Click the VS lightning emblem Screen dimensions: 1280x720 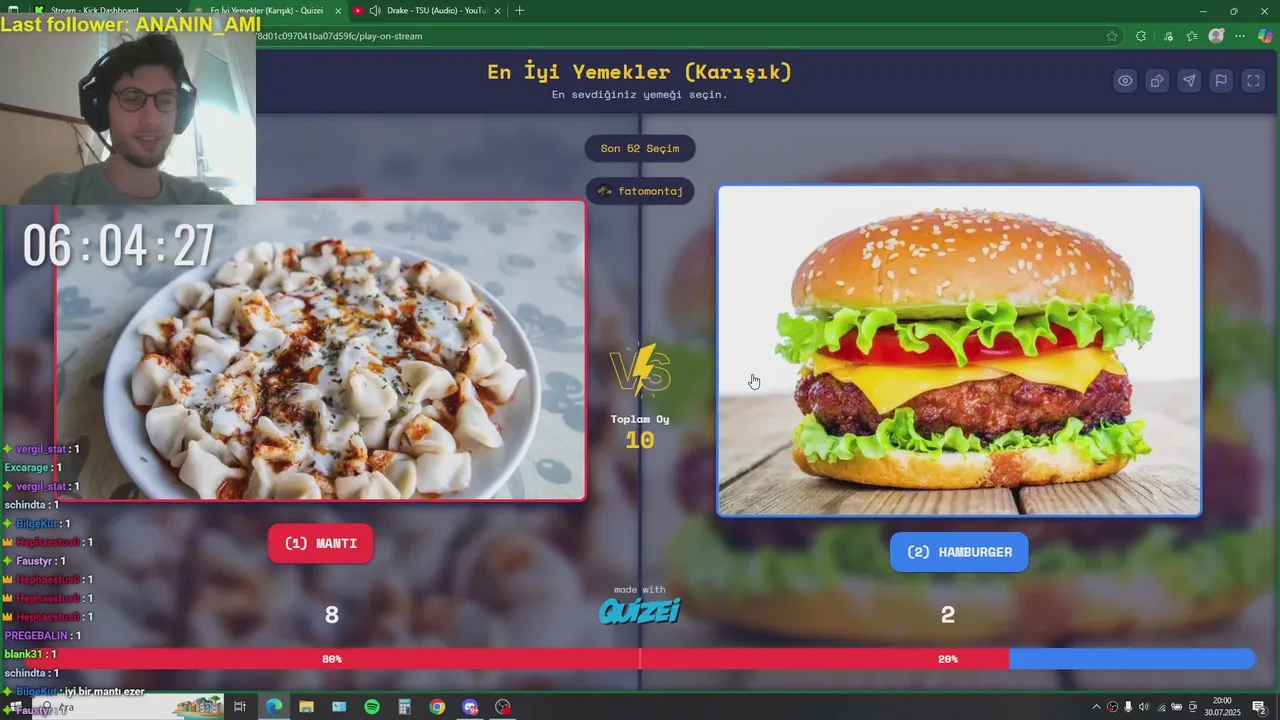[x=640, y=370]
